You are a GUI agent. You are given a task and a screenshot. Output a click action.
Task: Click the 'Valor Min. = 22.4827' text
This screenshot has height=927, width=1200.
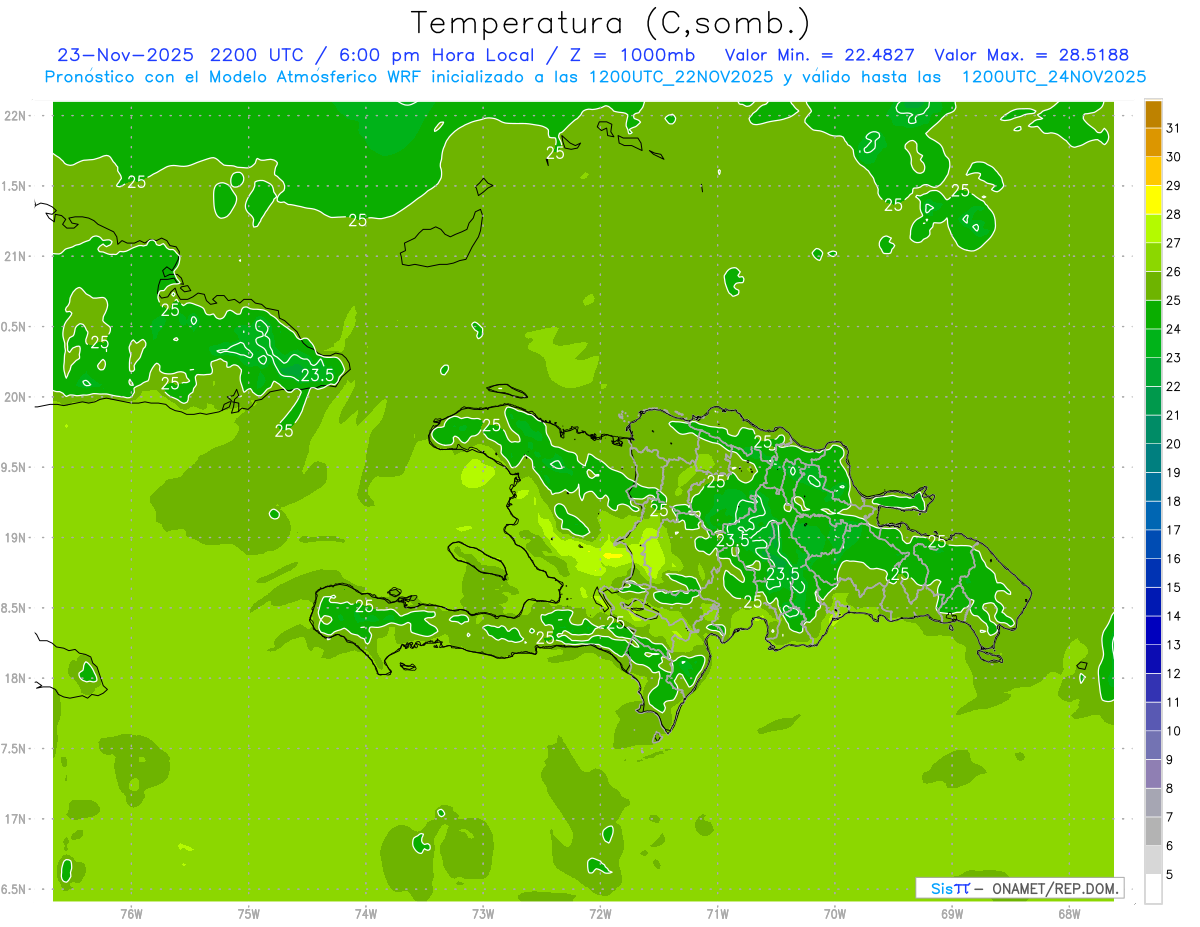(x=822, y=54)
